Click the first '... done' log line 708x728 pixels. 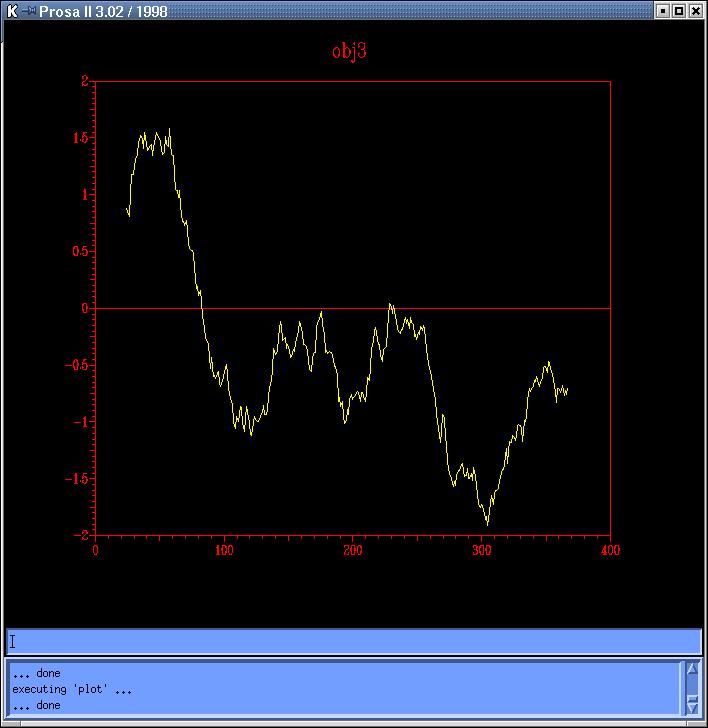click(36, 673)
